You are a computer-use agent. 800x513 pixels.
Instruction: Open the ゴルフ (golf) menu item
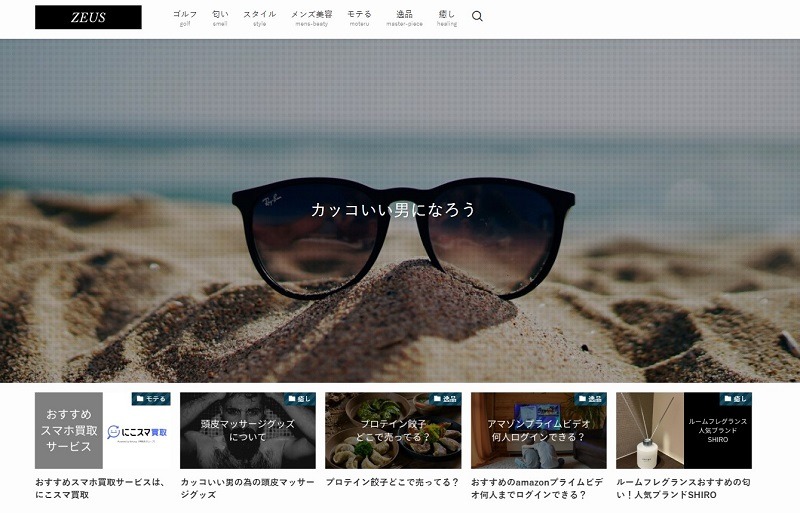pos(185,17)
